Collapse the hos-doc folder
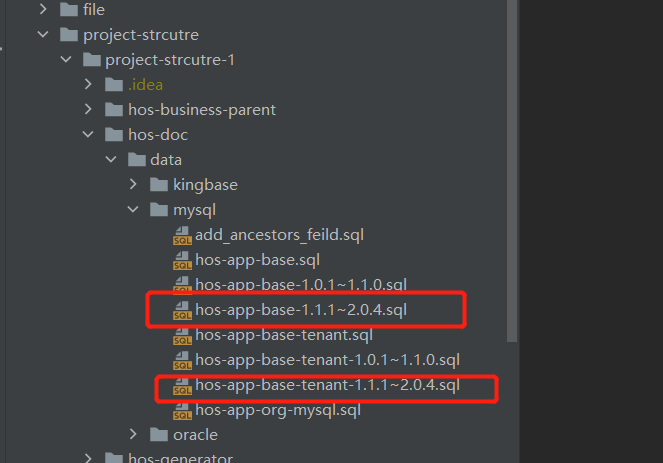The width and height of the screenshot is (663, 463). 89,134
